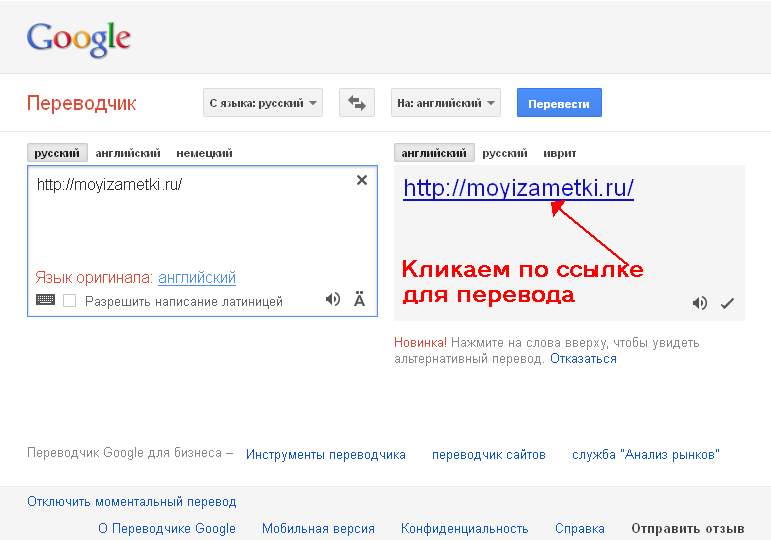771x540 pixels.
Task: Select source tab 'русский'
Action: click(x=57, y=153)
